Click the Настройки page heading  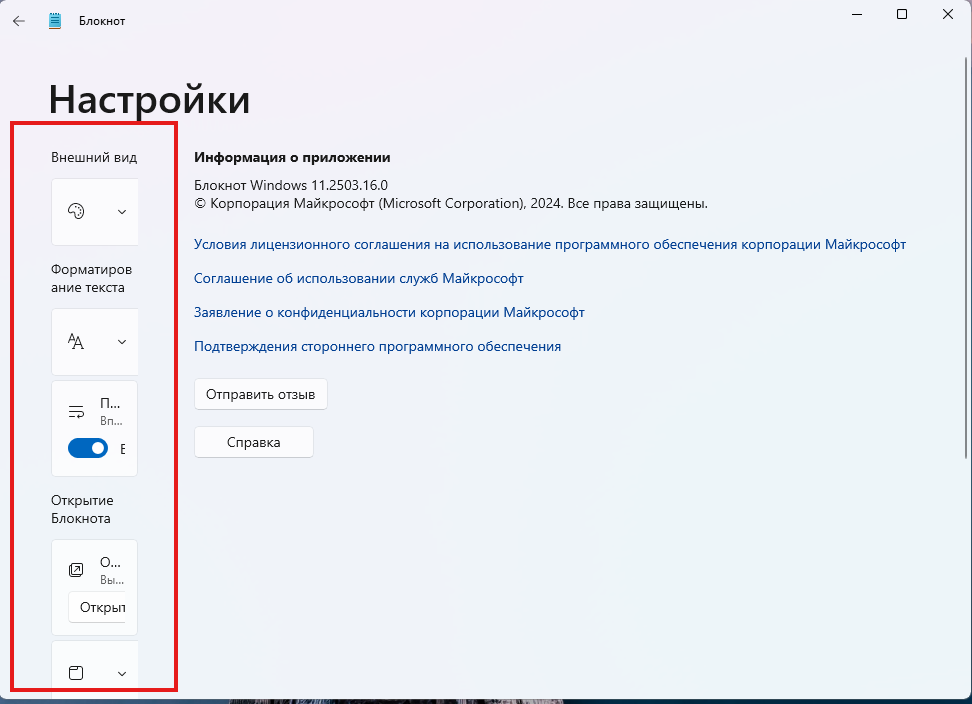click(x=149, y=100)
